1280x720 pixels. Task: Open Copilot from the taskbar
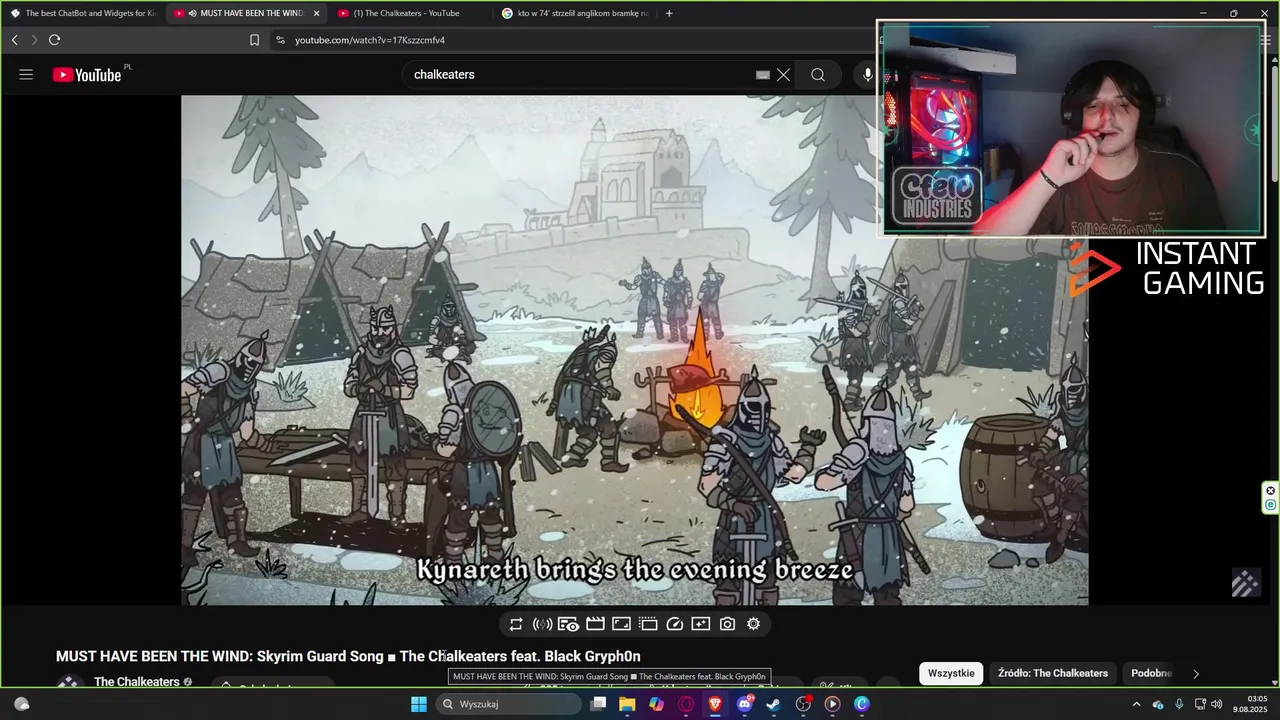point(656,704)
